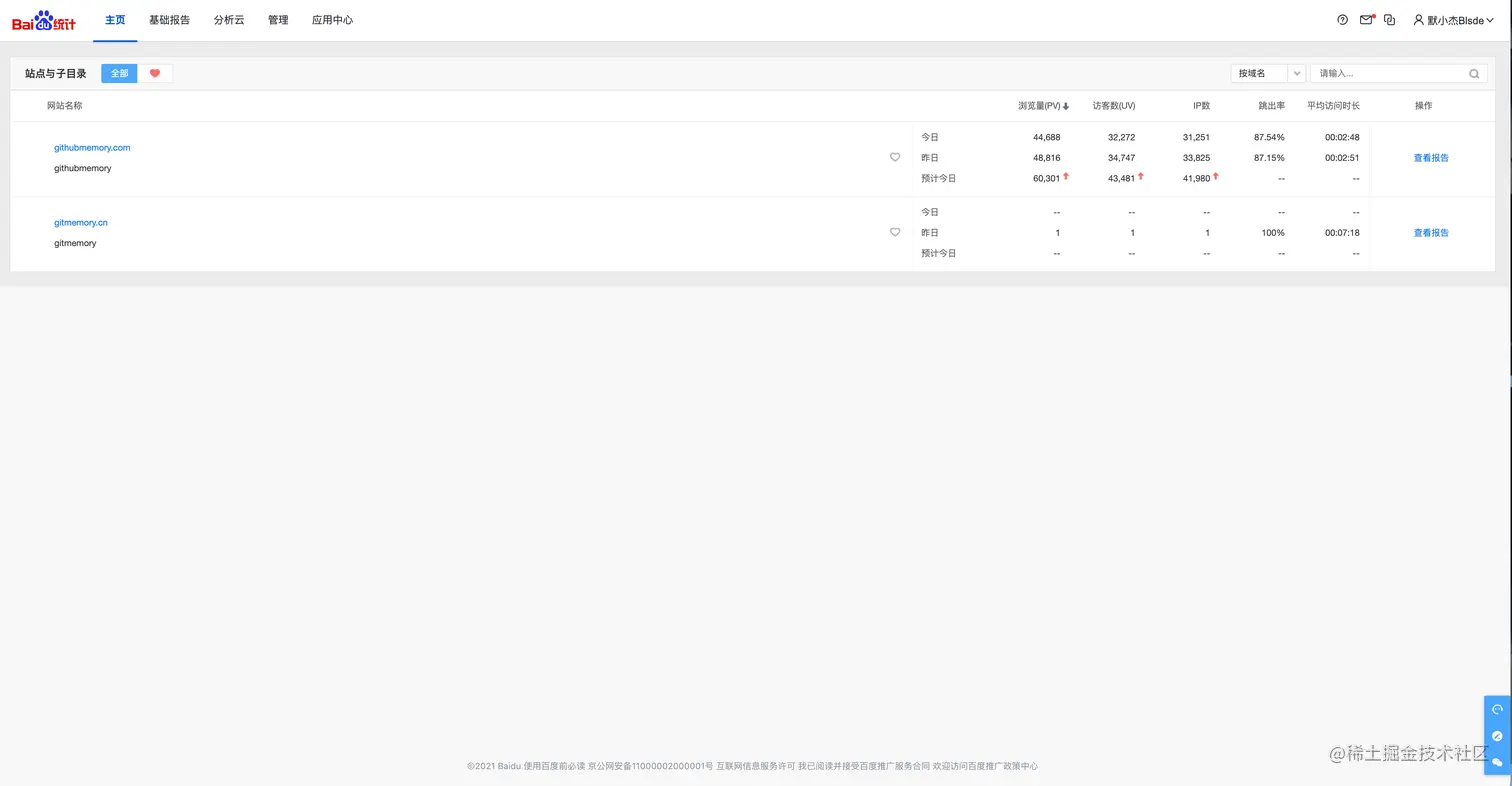Open the 应用中心 tab
Image resolution: width=1512 pixels, height=786 pixels.
[332, 20]
